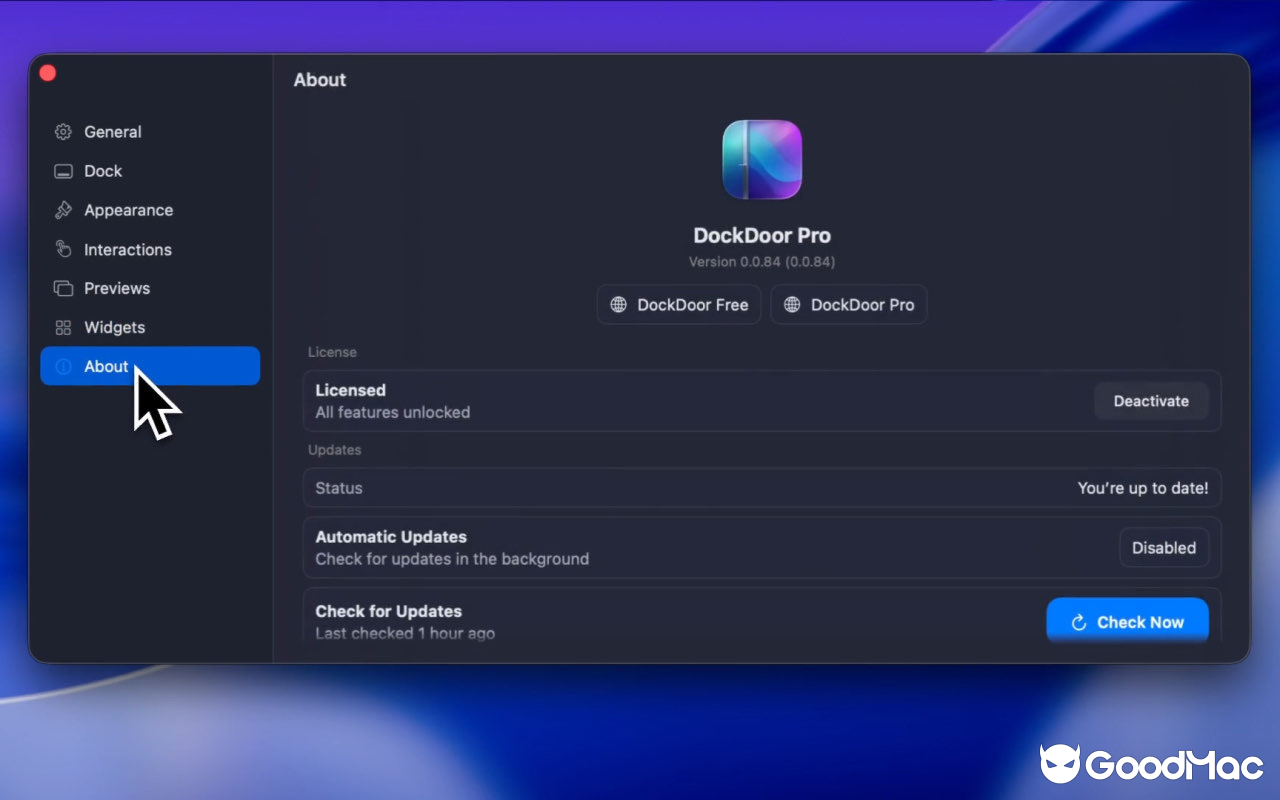Click the Check Now update button

click(1127, 621)
